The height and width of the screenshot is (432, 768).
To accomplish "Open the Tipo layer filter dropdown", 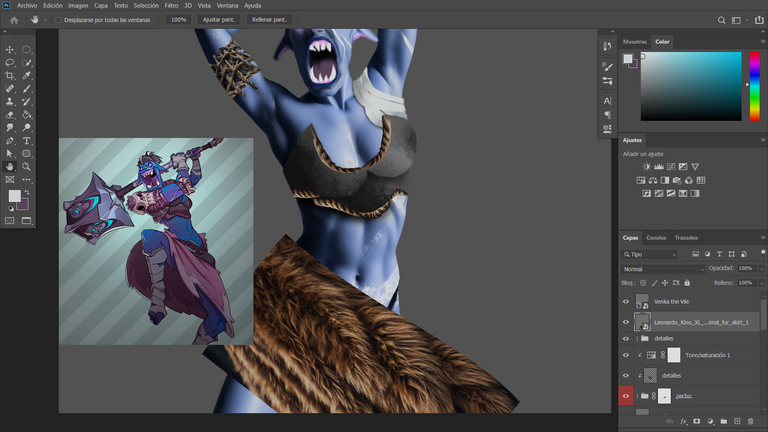I will [x=649, y=254].
